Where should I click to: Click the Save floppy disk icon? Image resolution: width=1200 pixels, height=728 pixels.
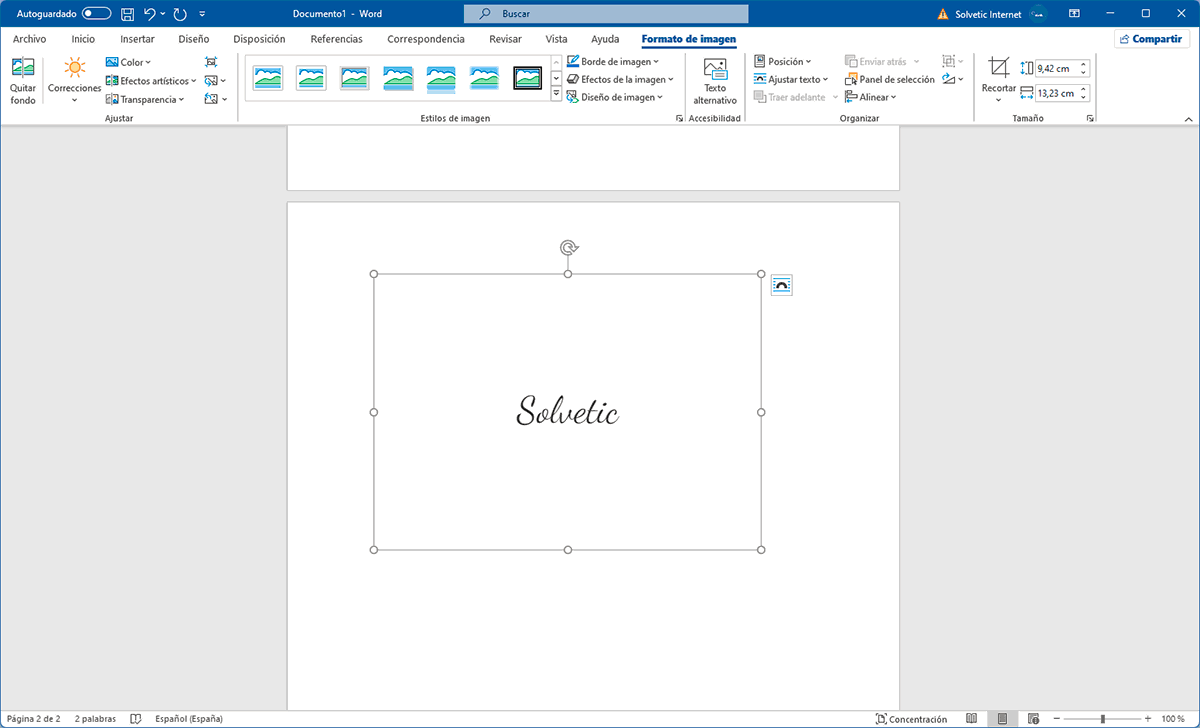coord(127,14)
